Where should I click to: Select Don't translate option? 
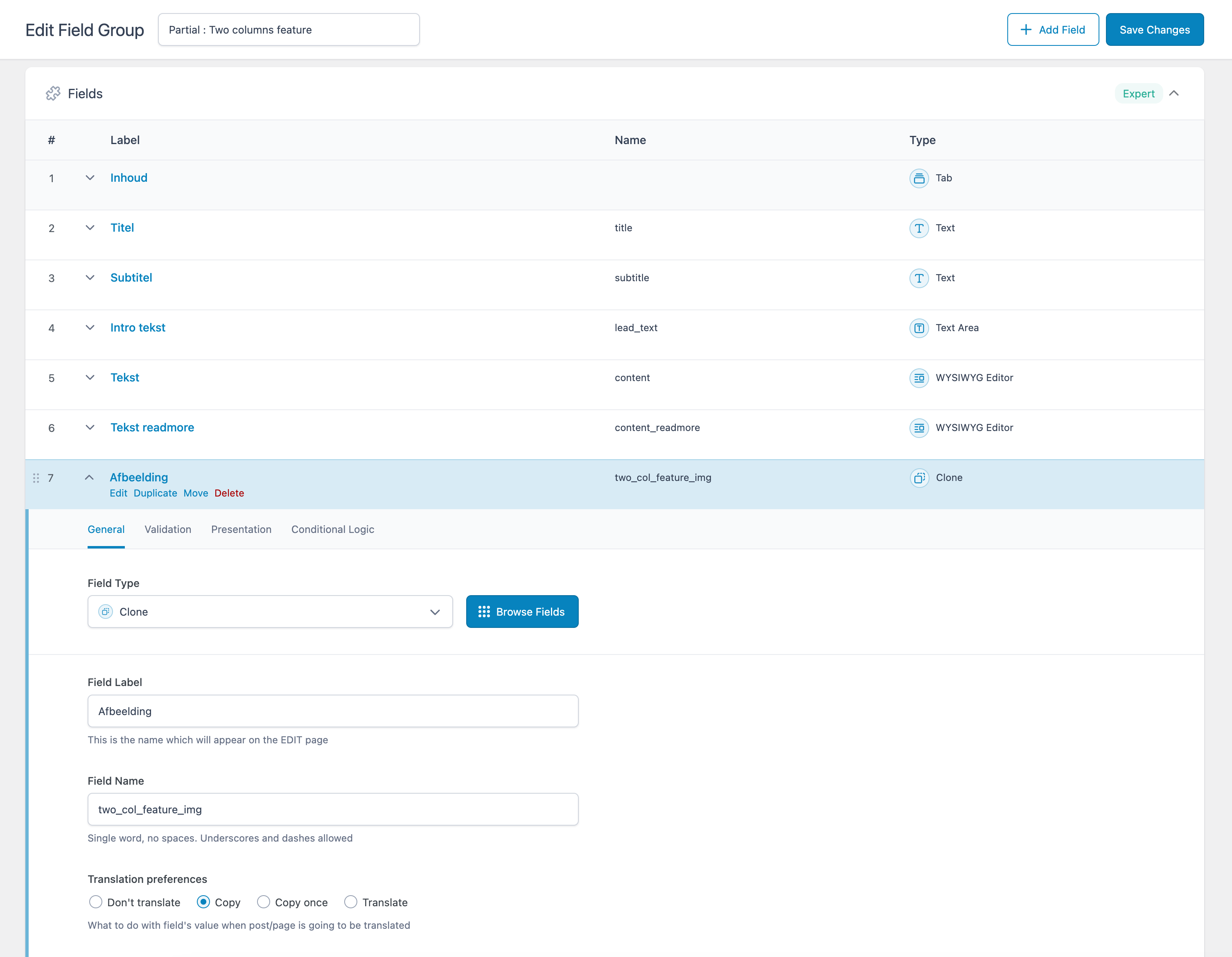pyautogui.click(x=96, y=902)
